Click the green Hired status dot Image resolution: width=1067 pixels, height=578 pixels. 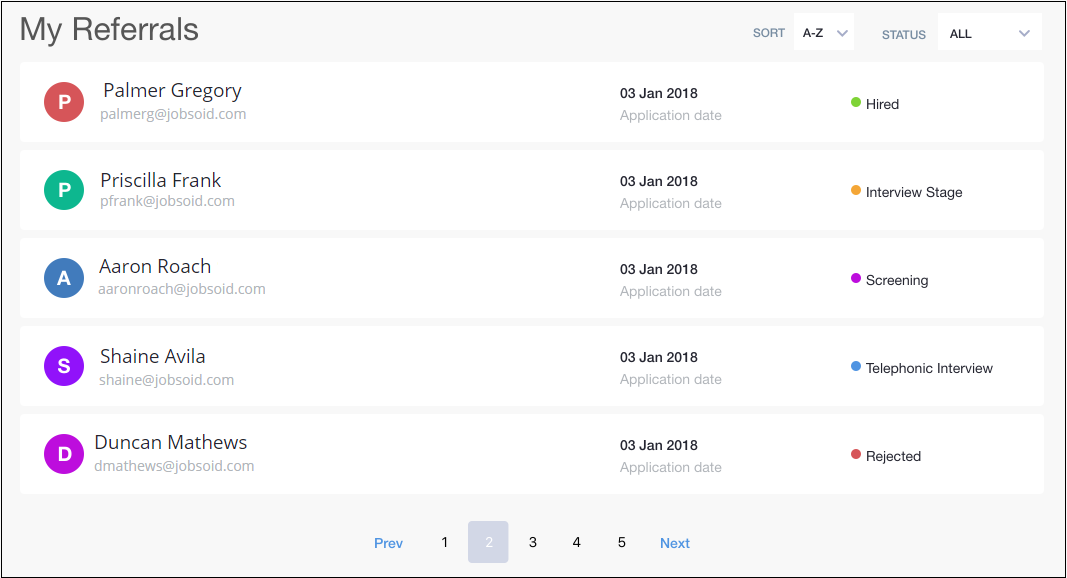(856, 102)
